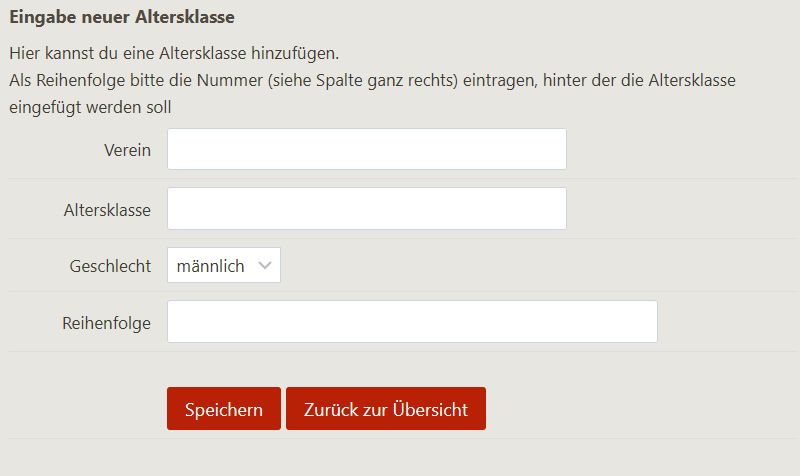800x476 pixels.
Task: Click Zurück zur Übersicht
Action: coord(385,409)
